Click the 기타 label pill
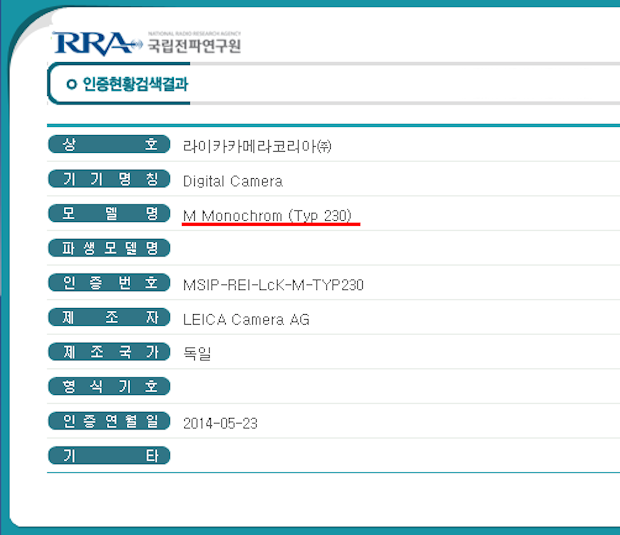 pyautogui.click(x=109, y=456)
